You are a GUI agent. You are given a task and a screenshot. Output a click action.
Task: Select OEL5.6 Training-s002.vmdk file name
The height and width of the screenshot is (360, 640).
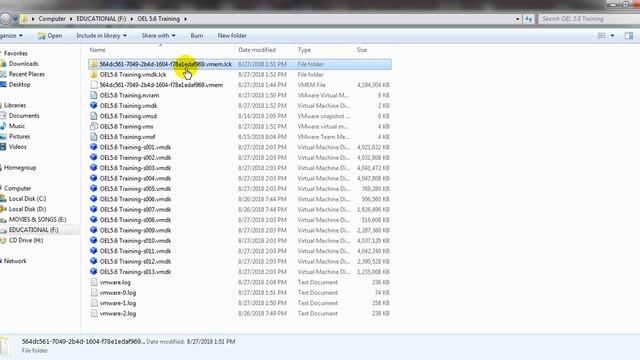point(136,158)
